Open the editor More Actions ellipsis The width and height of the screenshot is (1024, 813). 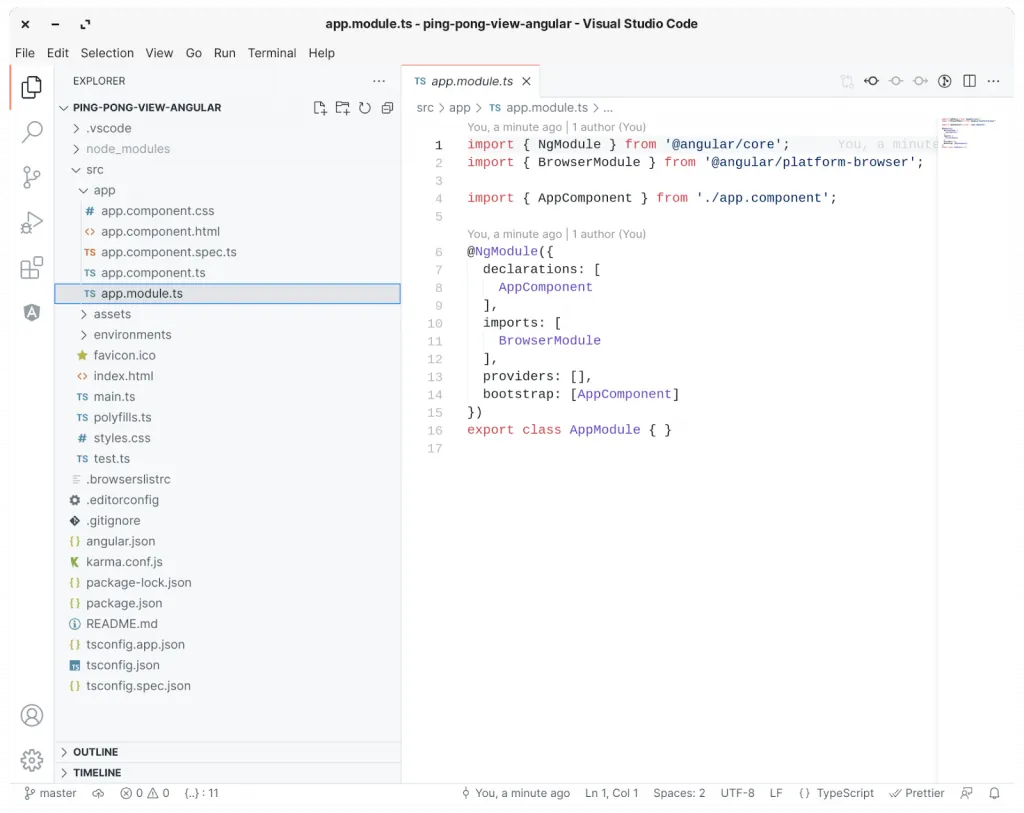pos(993,81)
